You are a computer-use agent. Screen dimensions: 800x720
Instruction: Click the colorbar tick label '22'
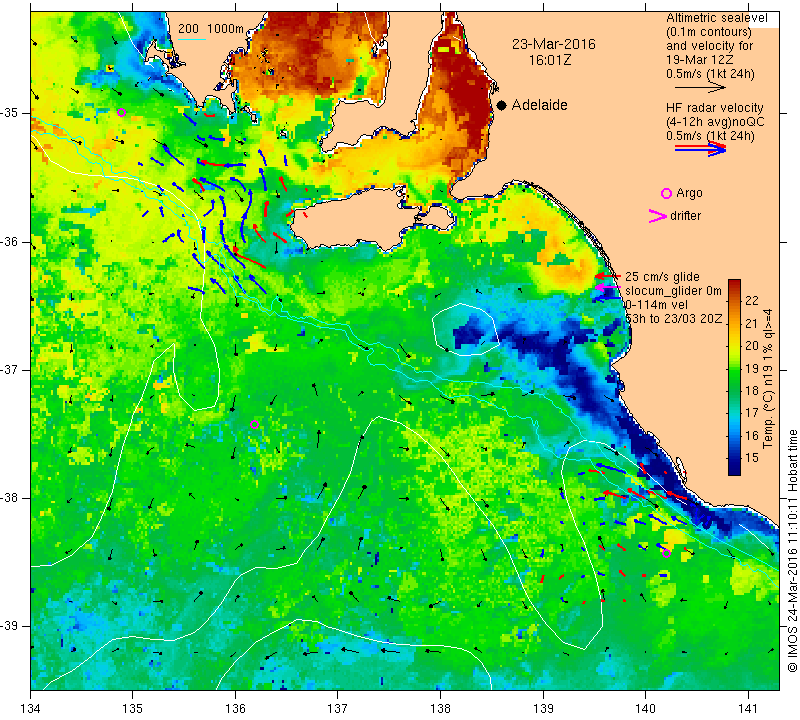click(x=752, y=301)
